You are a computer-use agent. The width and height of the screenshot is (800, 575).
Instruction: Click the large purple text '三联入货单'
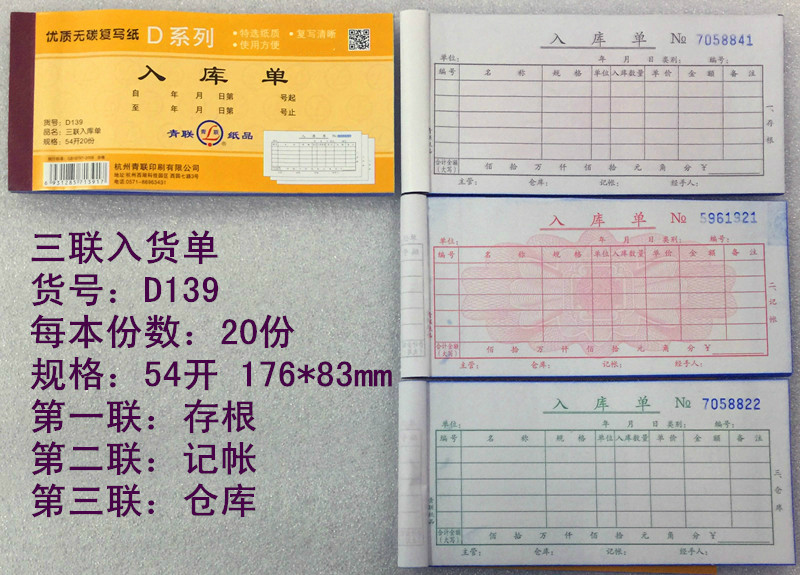point(124,248)
